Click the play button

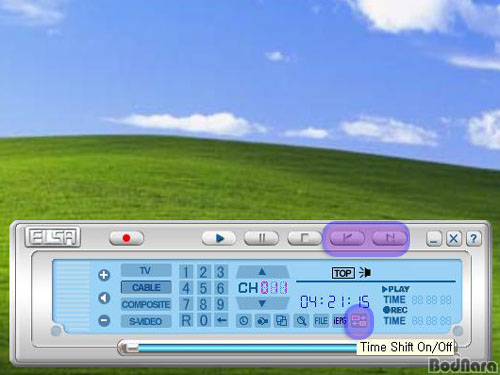point(219,238)
